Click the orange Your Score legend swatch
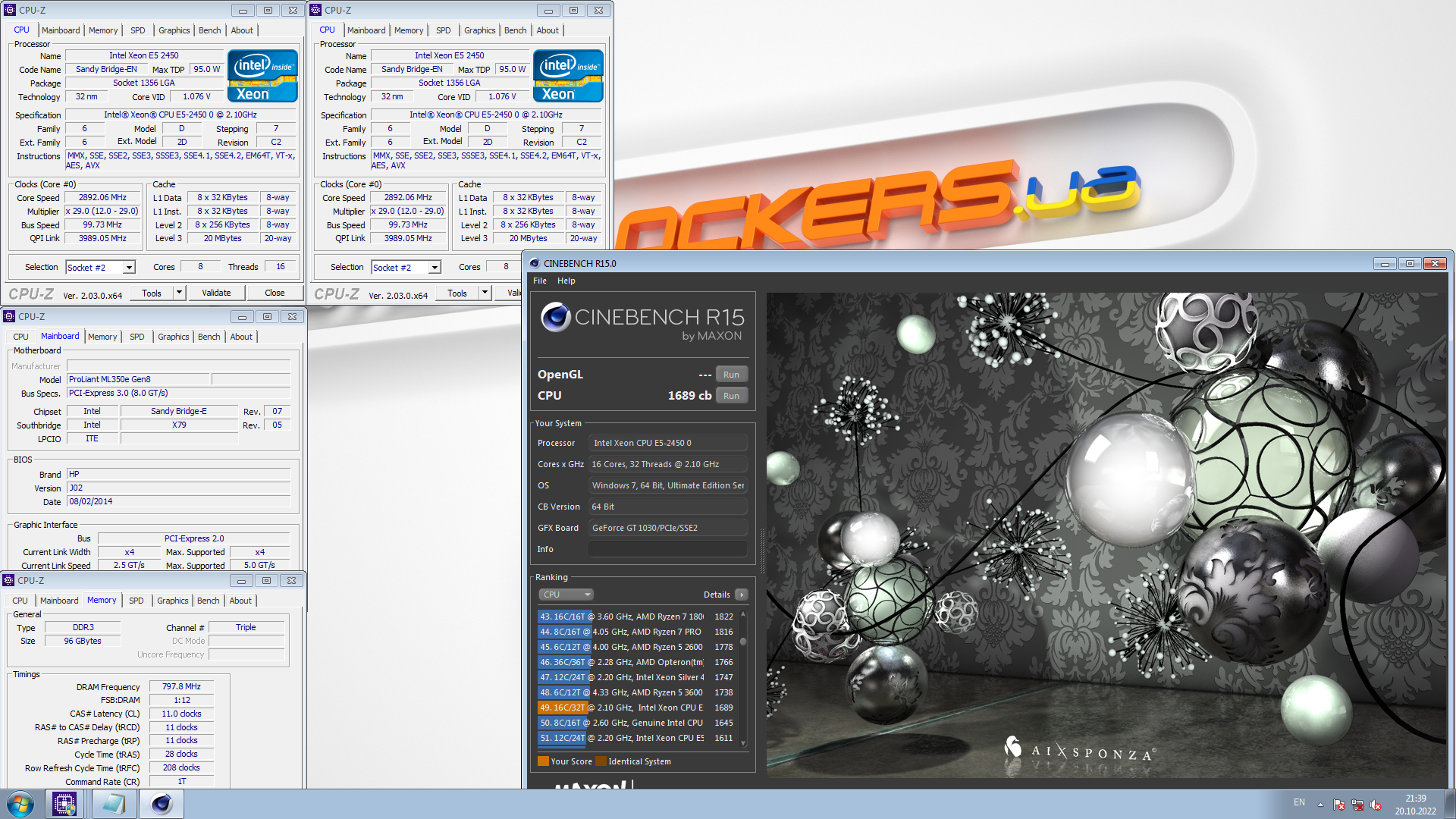1456x819 pixels. click(543, 761)
